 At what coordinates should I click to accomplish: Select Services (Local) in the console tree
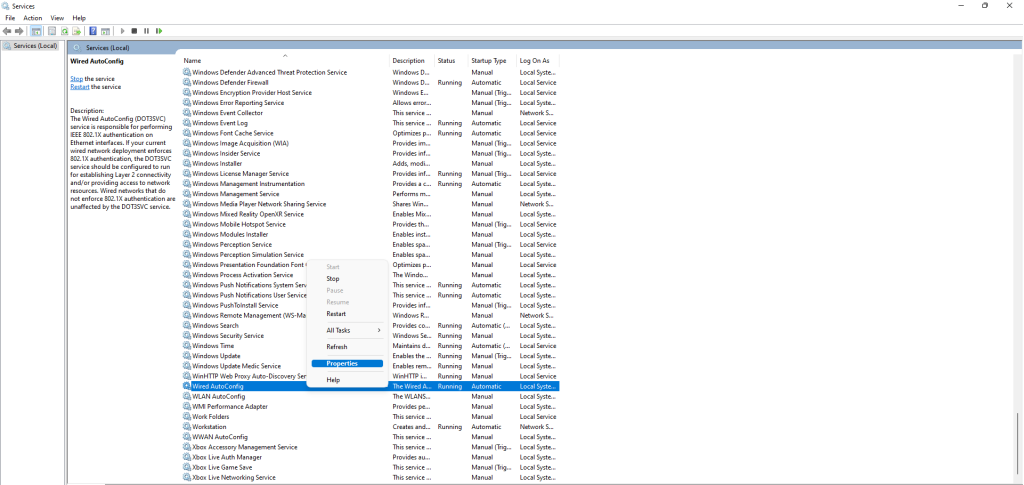point(31,46)
